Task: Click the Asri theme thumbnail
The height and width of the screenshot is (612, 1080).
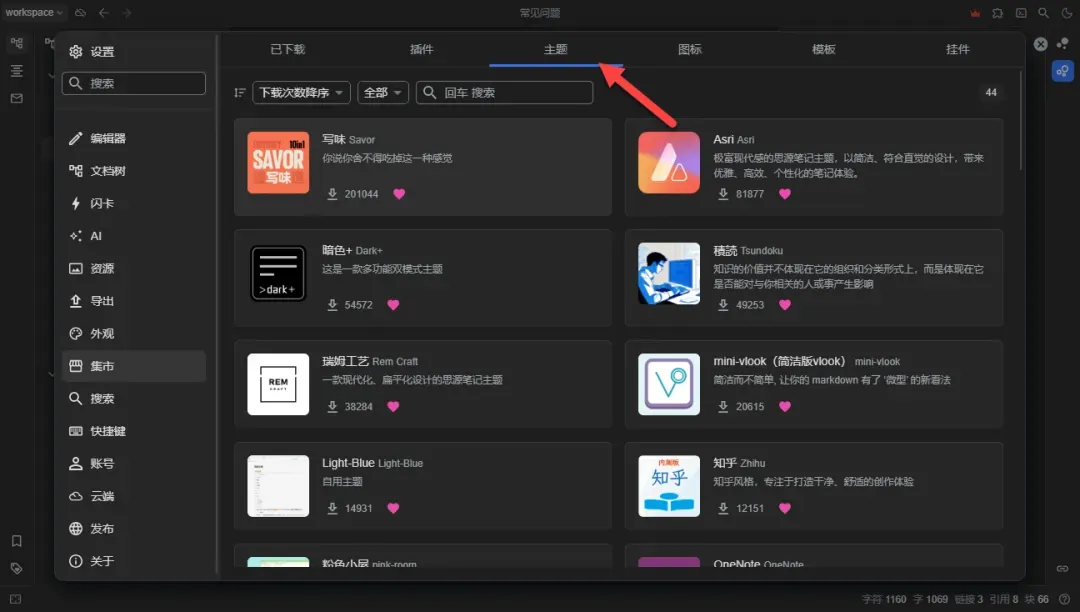Action: 669,162
